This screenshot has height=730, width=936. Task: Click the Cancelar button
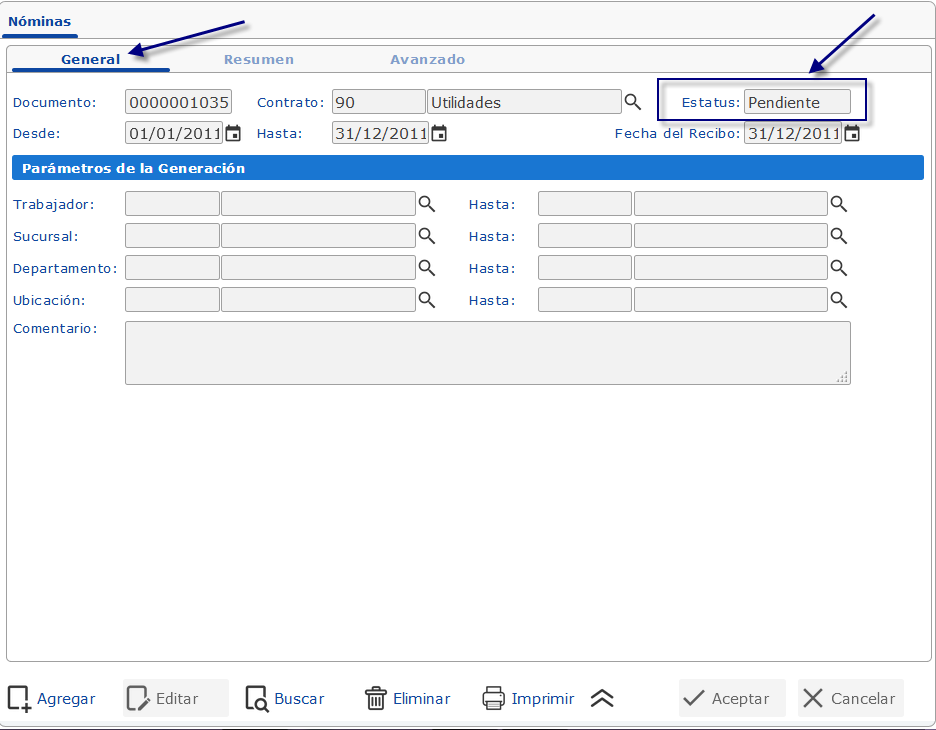tap(850, 698)
